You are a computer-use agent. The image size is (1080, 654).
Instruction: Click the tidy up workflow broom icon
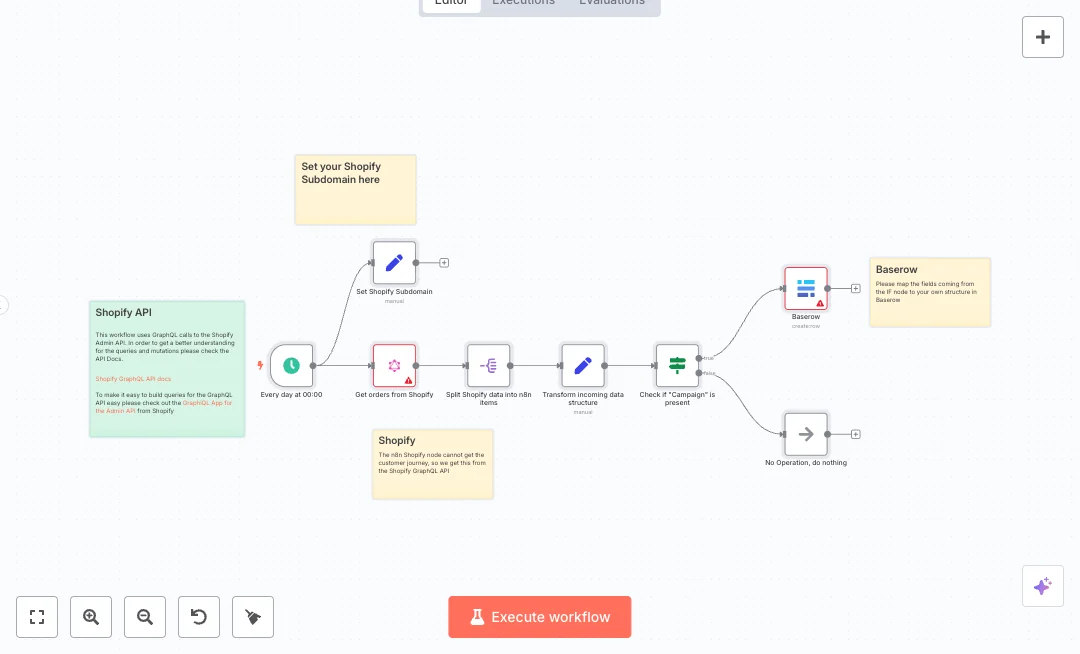[253, 617]
